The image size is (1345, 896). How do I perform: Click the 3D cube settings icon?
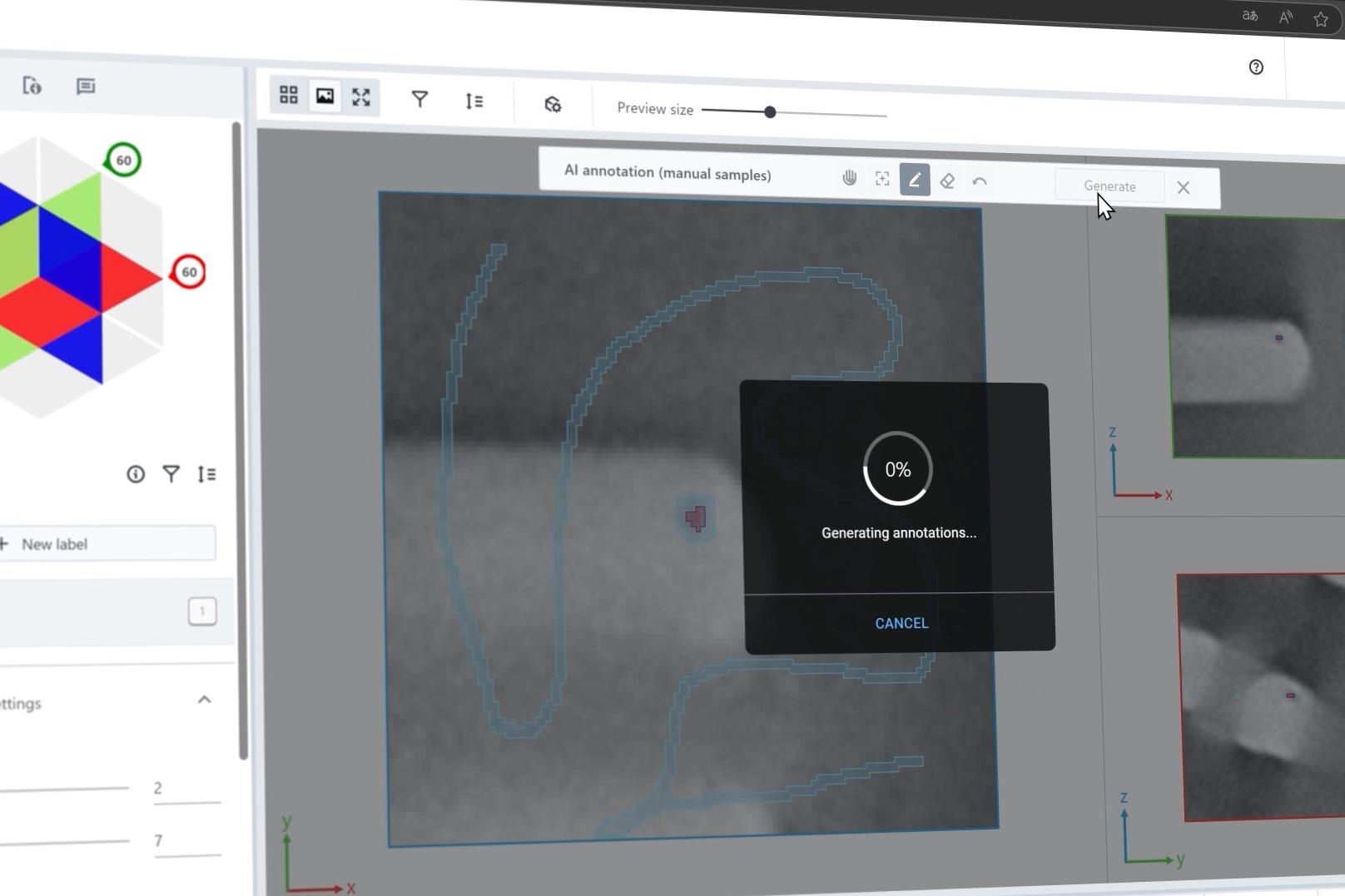tap(553, 104)
